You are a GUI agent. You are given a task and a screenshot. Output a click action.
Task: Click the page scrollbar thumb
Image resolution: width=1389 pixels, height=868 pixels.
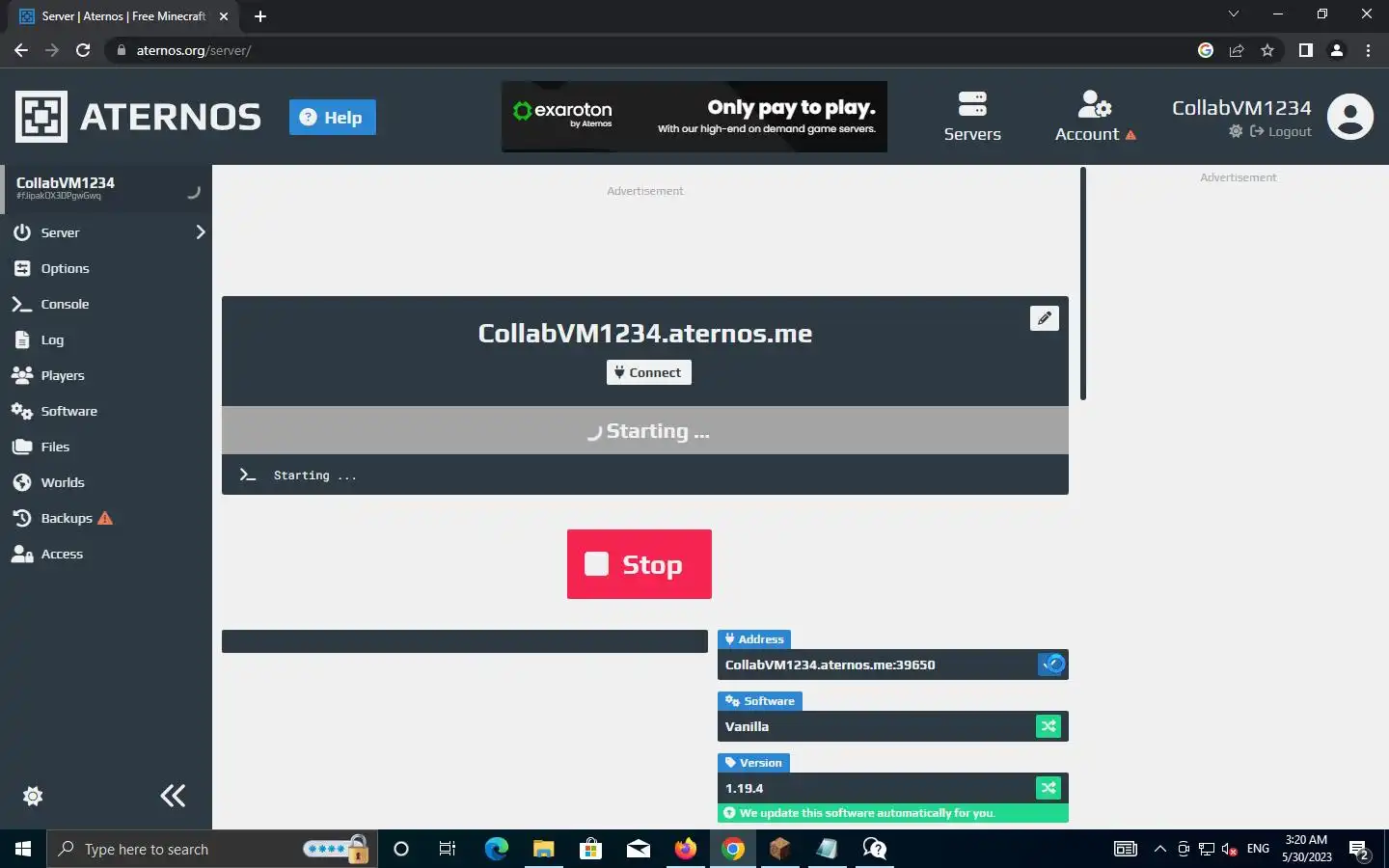pyautogui.click(x=1083, y=284)
